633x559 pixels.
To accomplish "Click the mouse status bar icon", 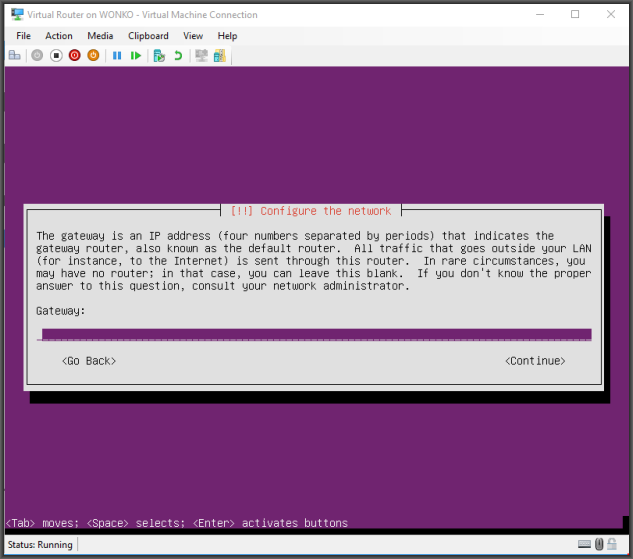I will pyautogui.click(x=599, y=544).
